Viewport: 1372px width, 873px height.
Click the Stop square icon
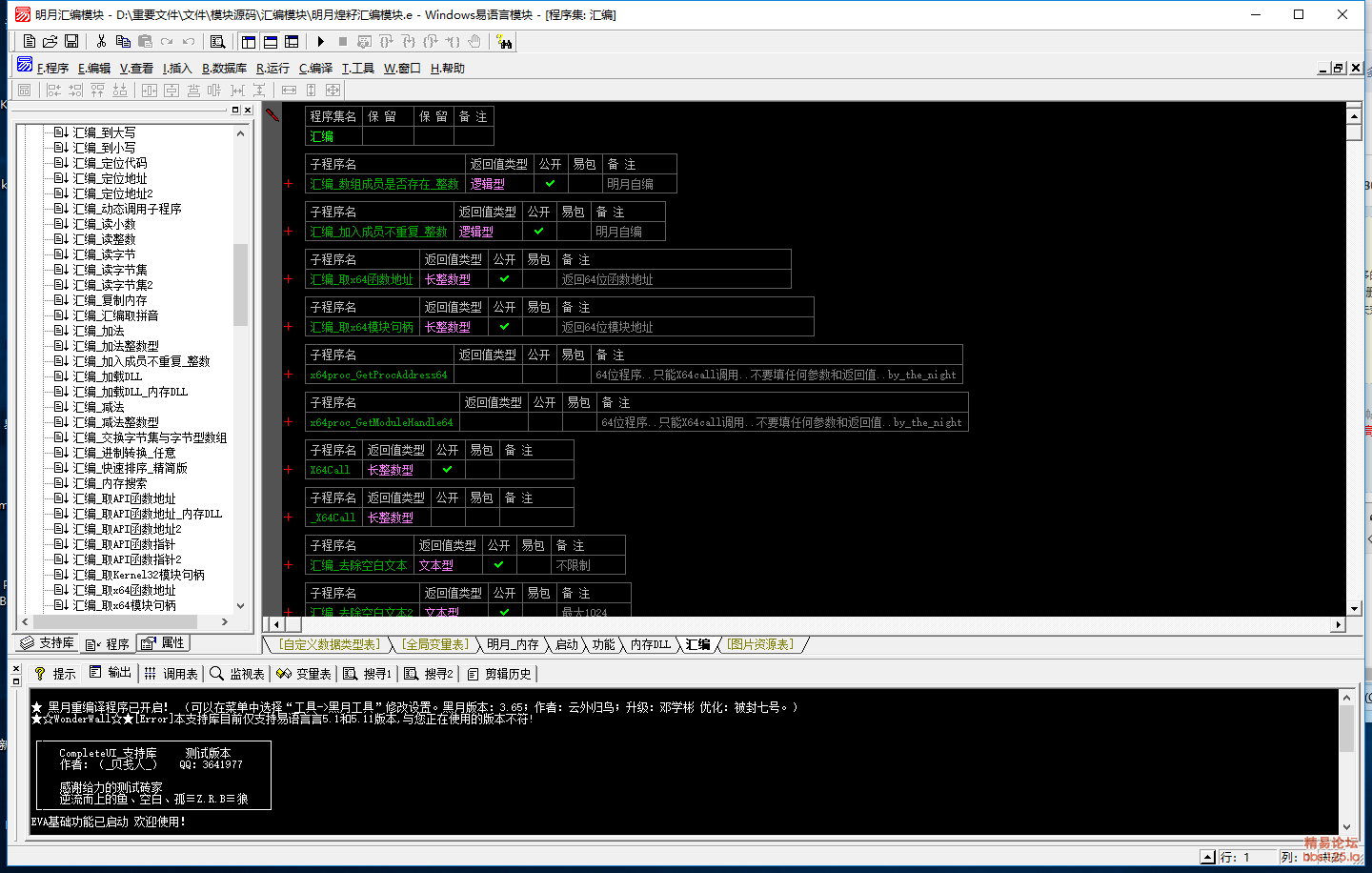click(x=343, y=41)
